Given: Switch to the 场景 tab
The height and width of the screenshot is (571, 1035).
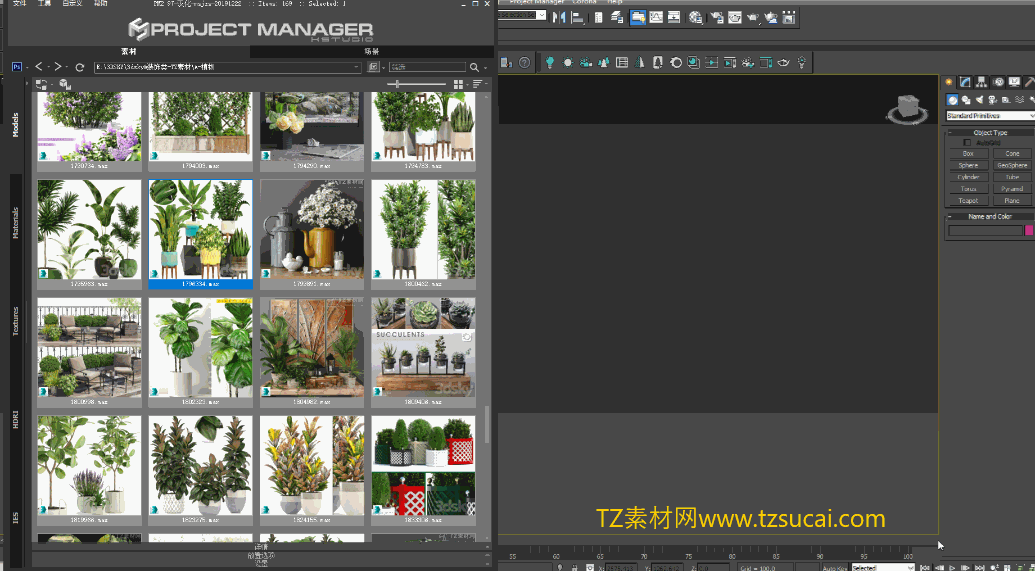Looking at the screenshot, I should [372, 51].
